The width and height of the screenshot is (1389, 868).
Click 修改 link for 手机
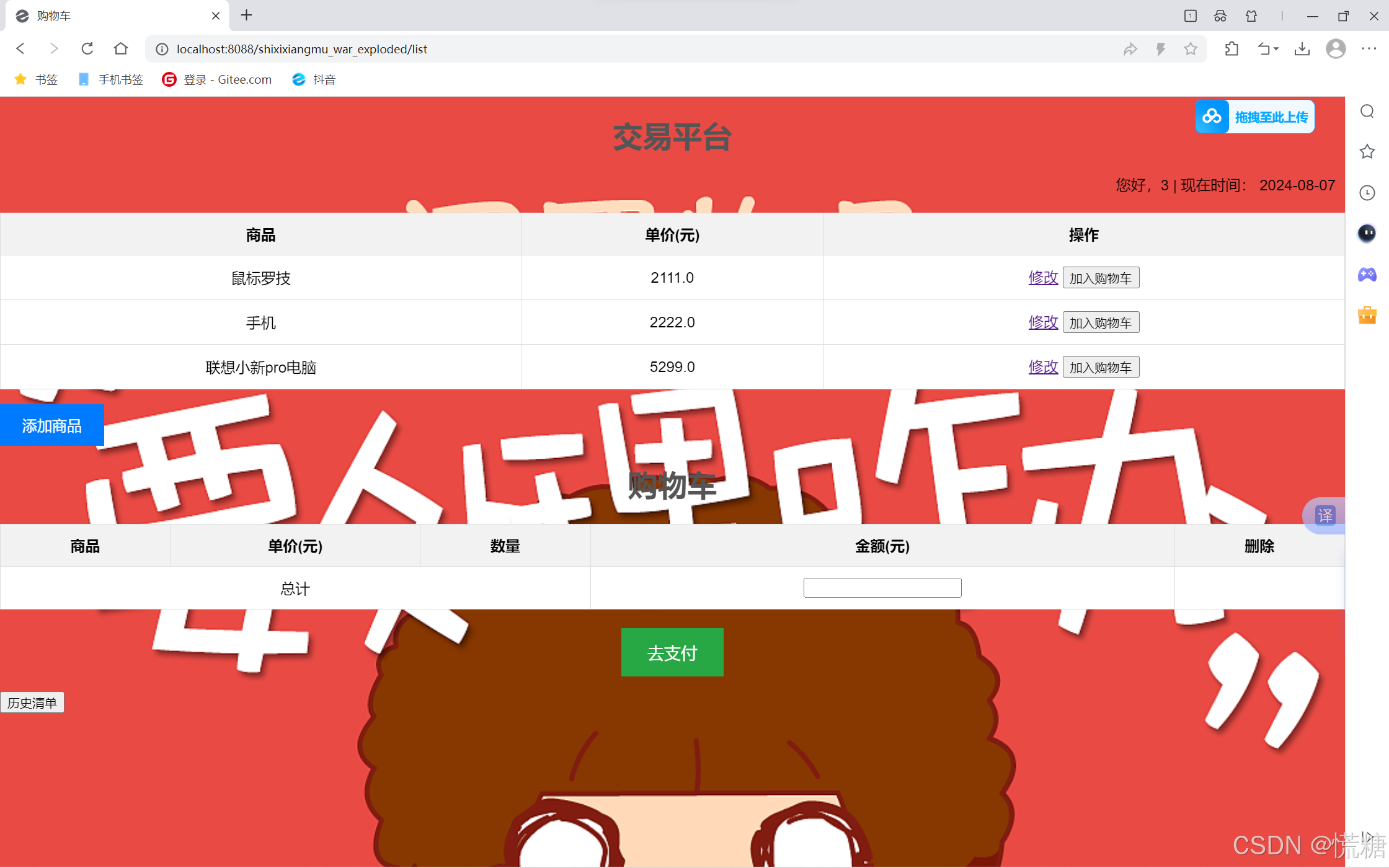tap(1043, 322)
